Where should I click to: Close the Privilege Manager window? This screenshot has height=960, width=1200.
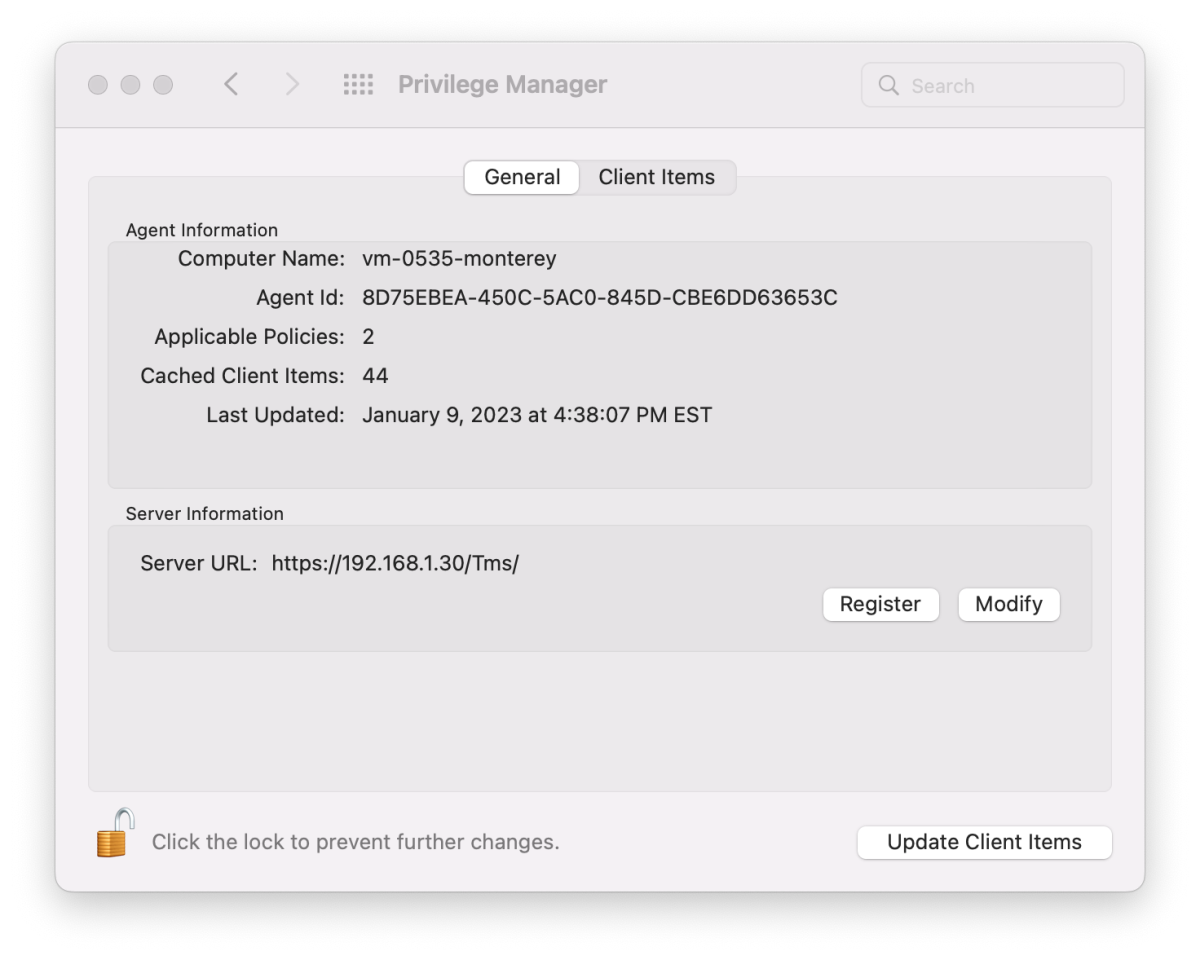coord(98,85)
